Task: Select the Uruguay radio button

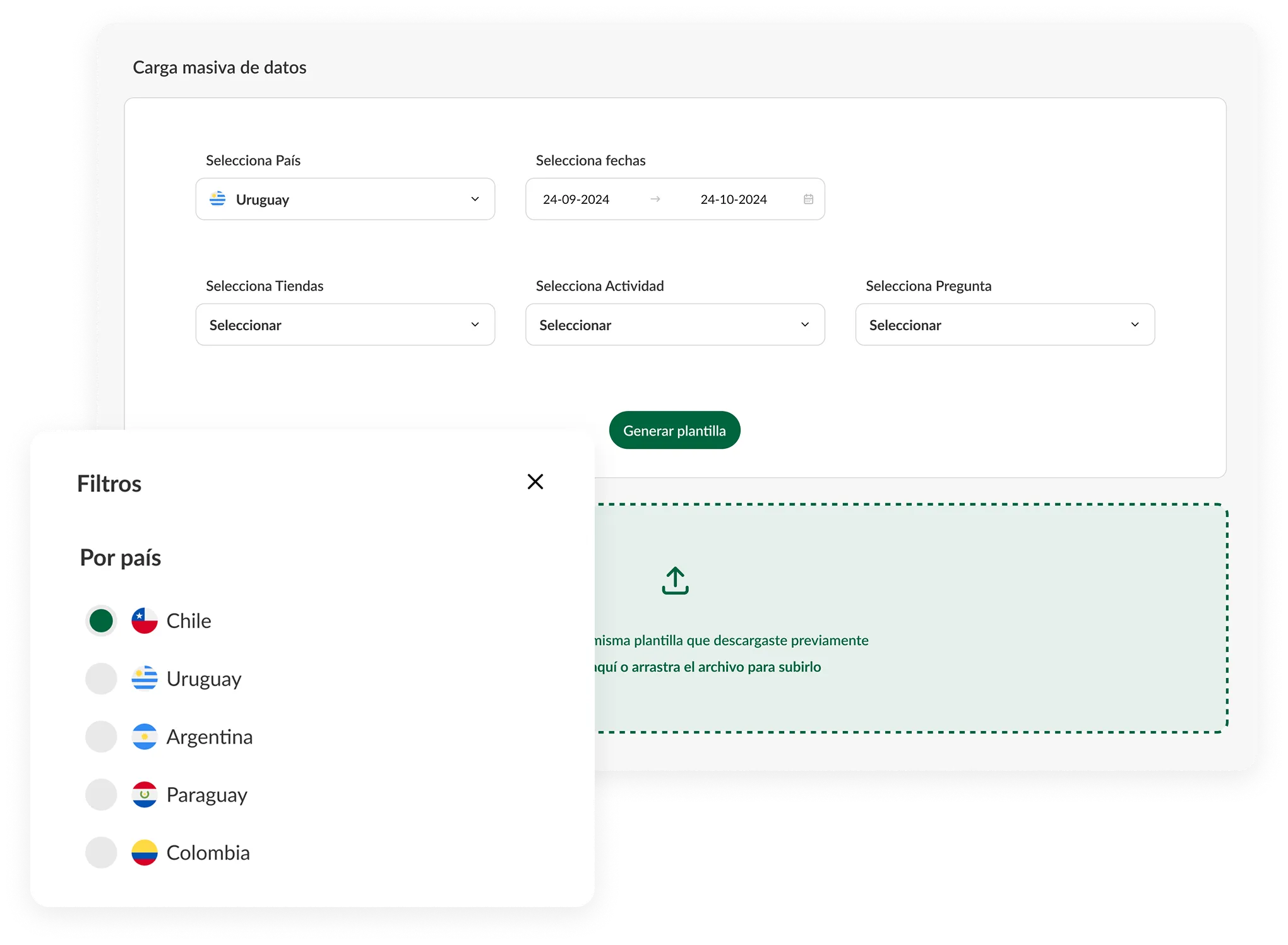Action: [101, 679]
